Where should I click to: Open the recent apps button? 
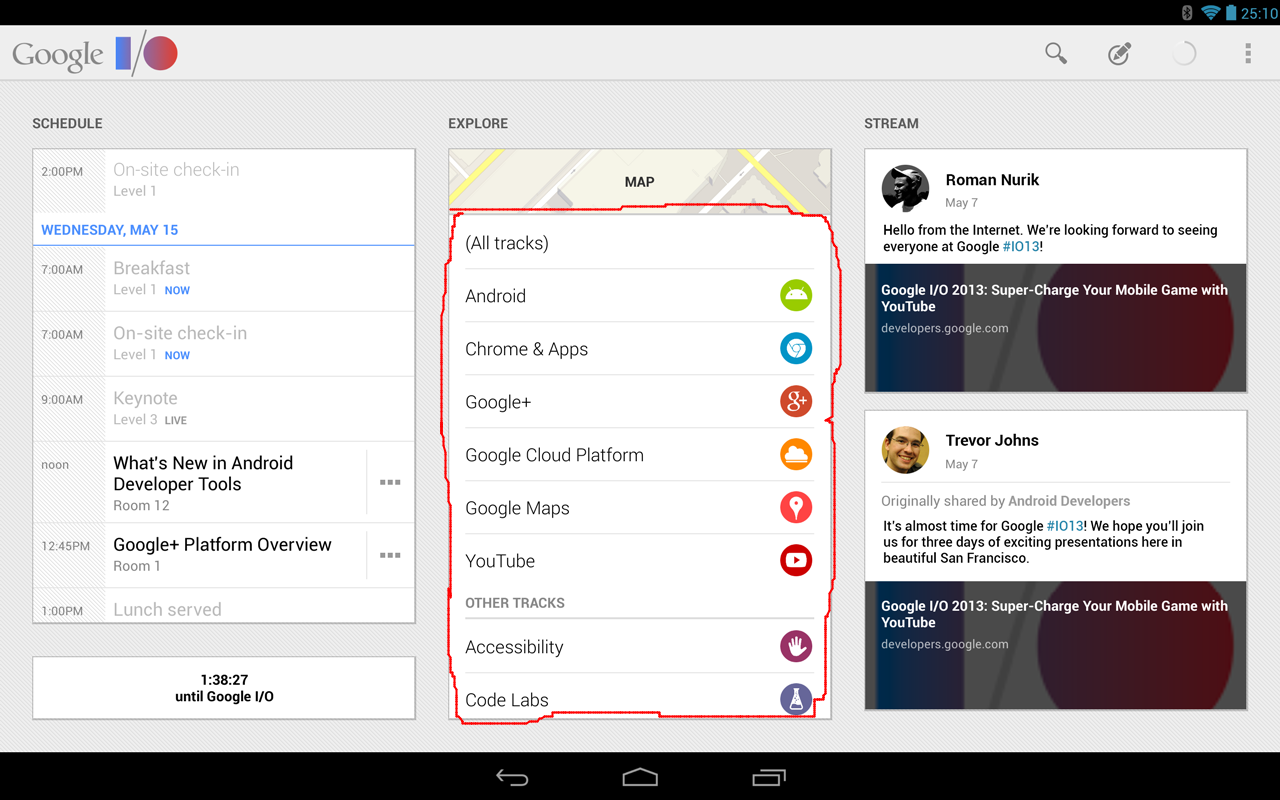[x=769, y=777]
